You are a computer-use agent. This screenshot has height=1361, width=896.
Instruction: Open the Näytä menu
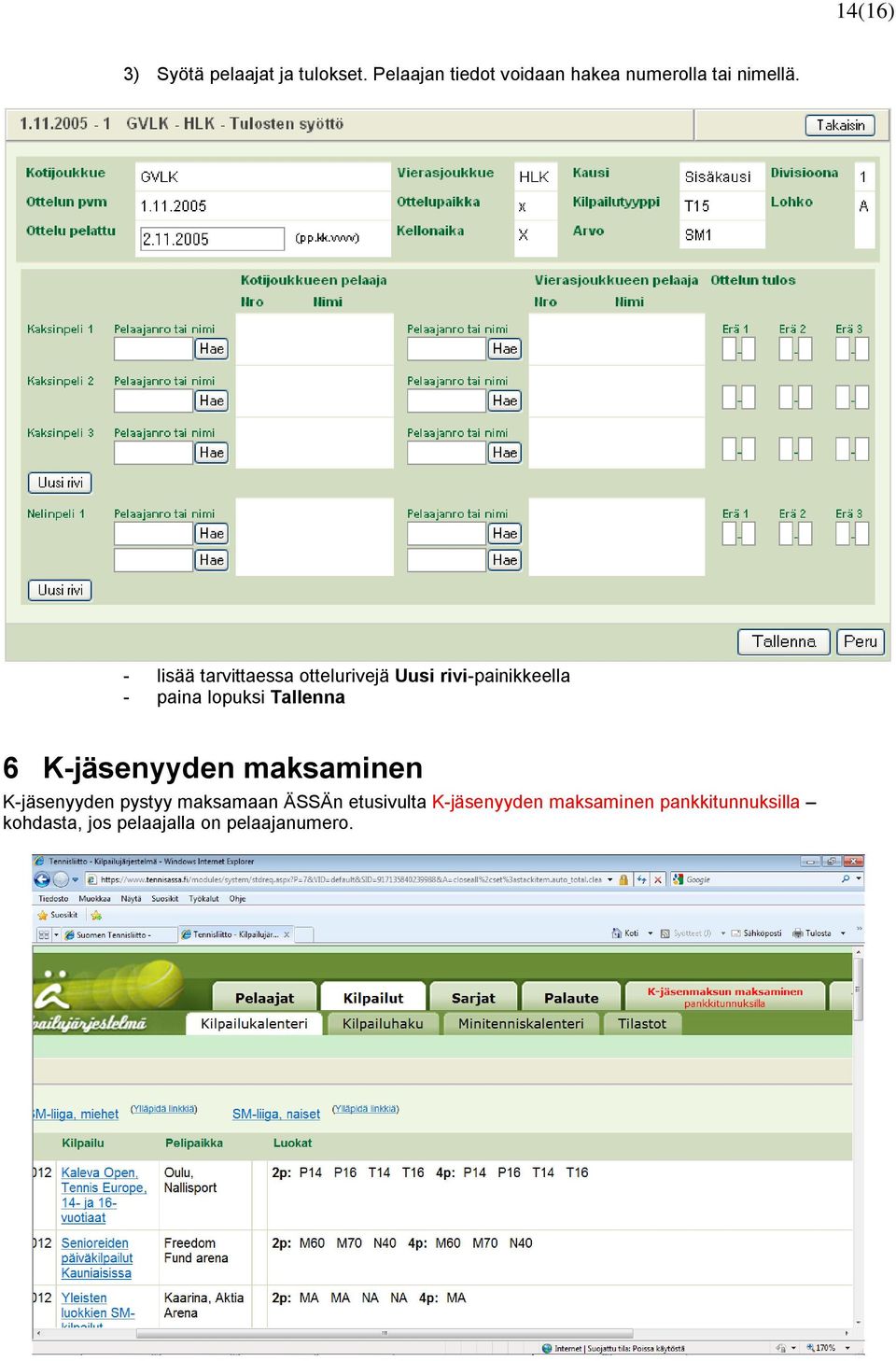[131, 899]
